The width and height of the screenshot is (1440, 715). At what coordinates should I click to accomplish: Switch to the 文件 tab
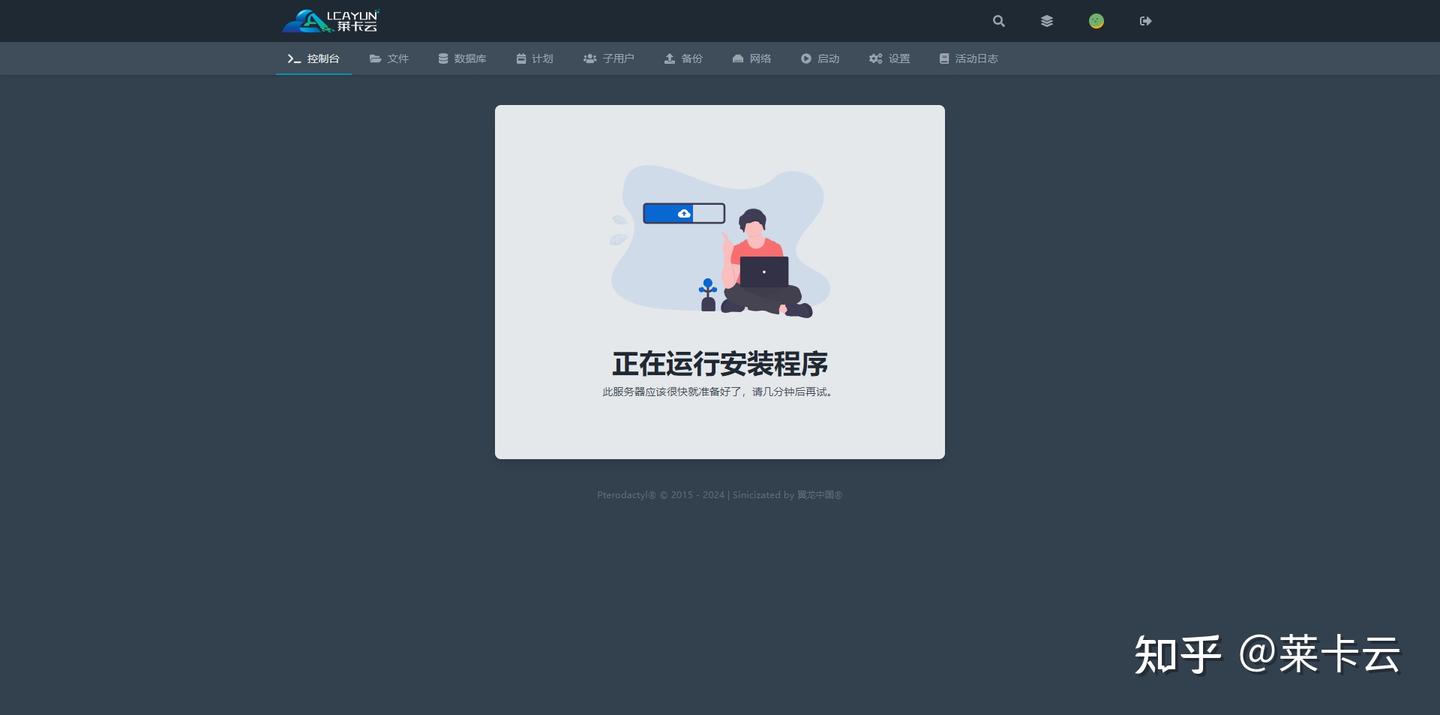[398, 58]
